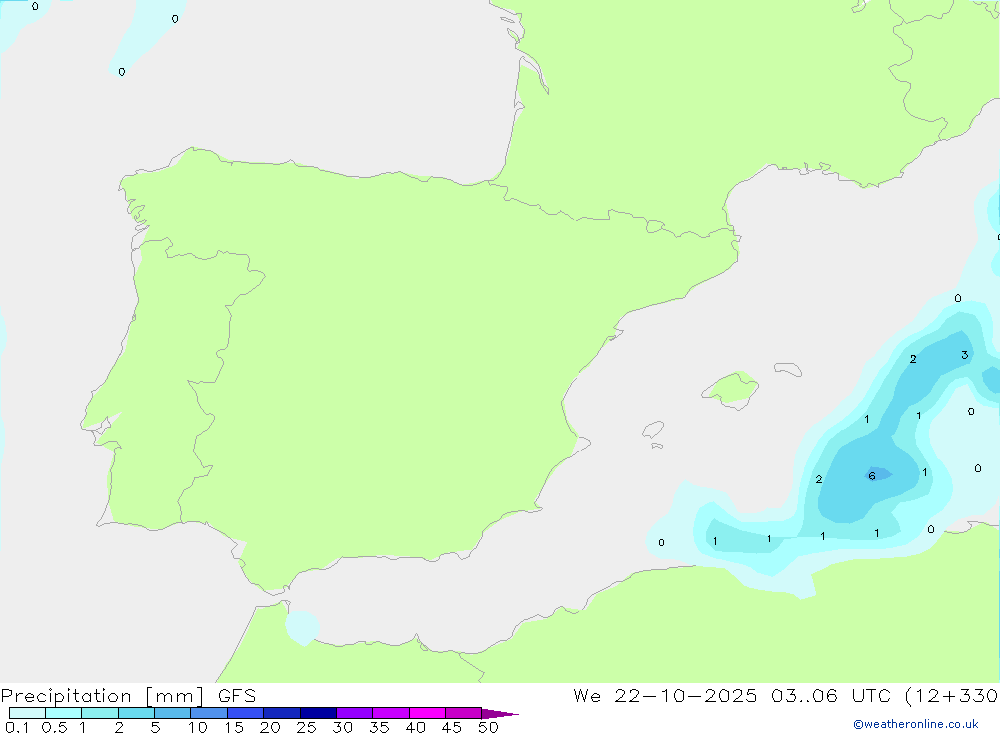Pick the 2–5 mm legend swatch
The width and height of the screenshot is (1000, 733).
136,713
